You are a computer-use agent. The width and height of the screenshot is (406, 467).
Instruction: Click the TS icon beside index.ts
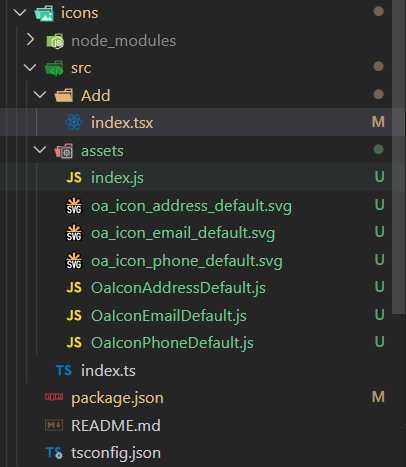64,370
